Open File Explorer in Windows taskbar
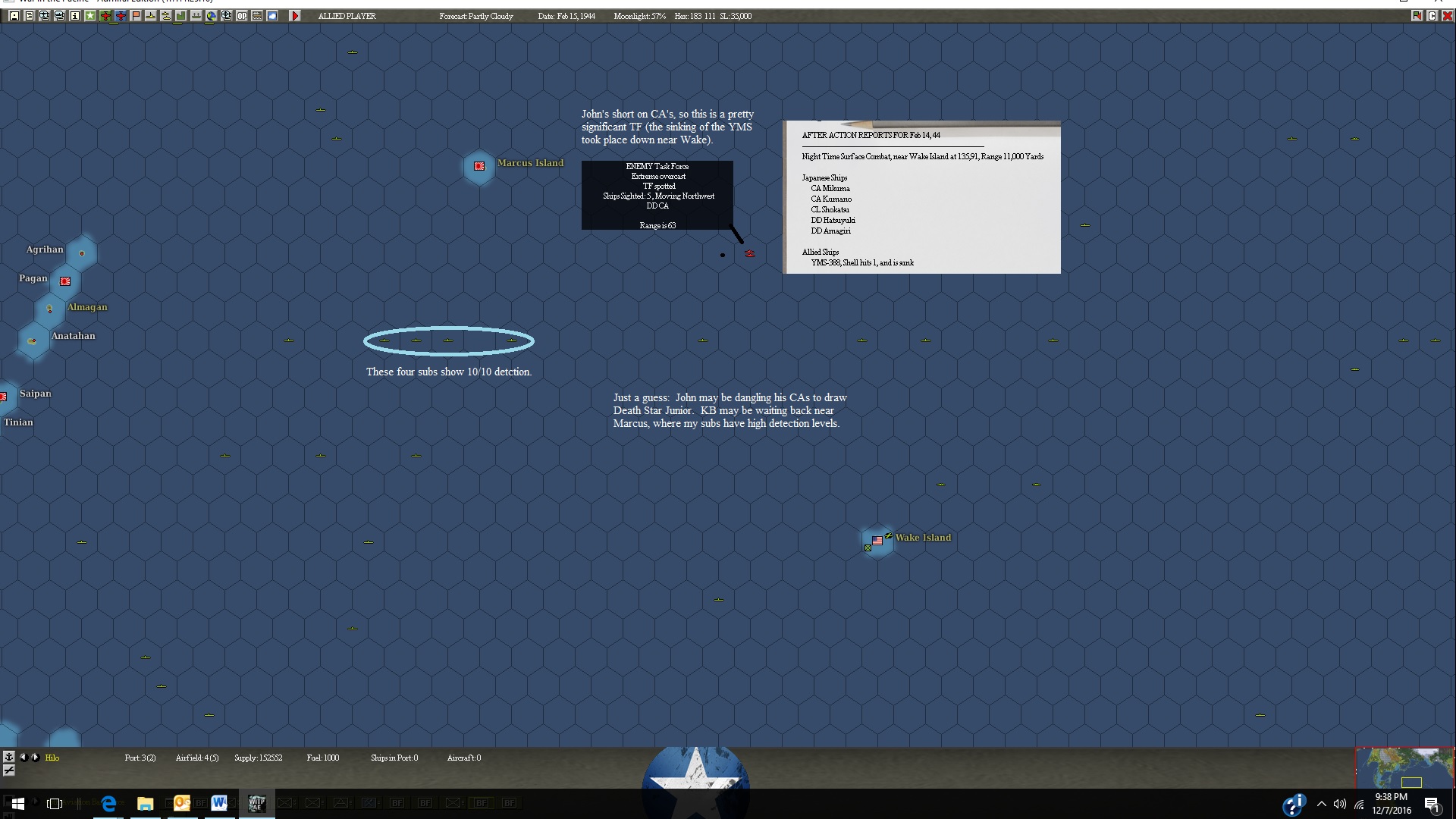The image size is (1456, 819). pyautogui.click(x=145, y=803)
